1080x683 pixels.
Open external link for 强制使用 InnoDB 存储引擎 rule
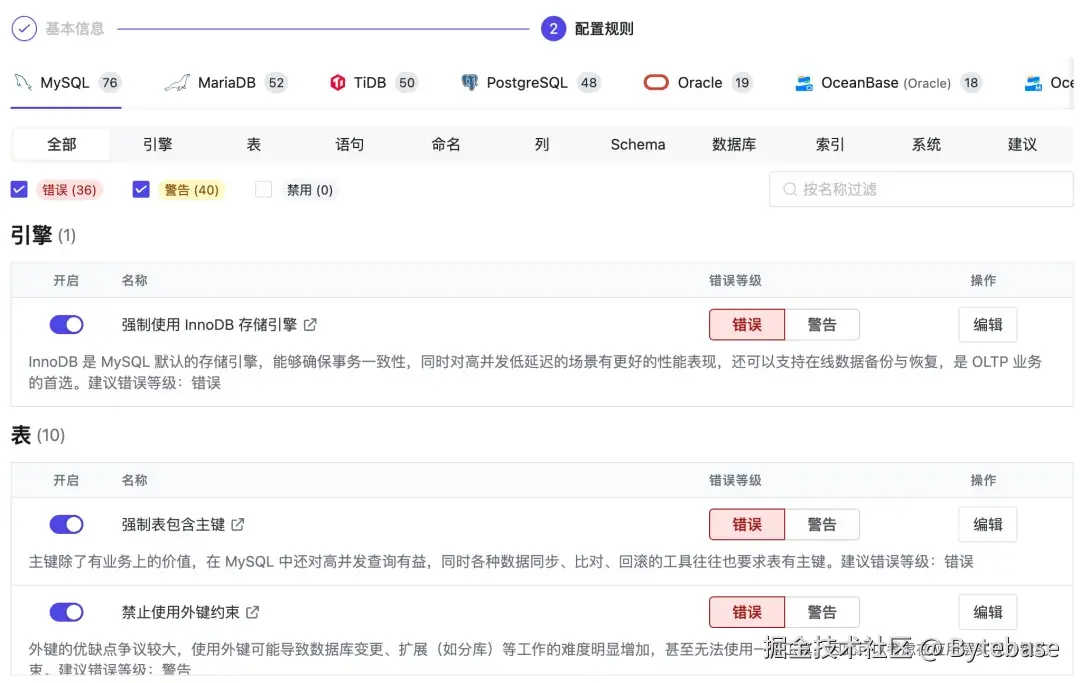pyautogui.click(x=310, y=324)
